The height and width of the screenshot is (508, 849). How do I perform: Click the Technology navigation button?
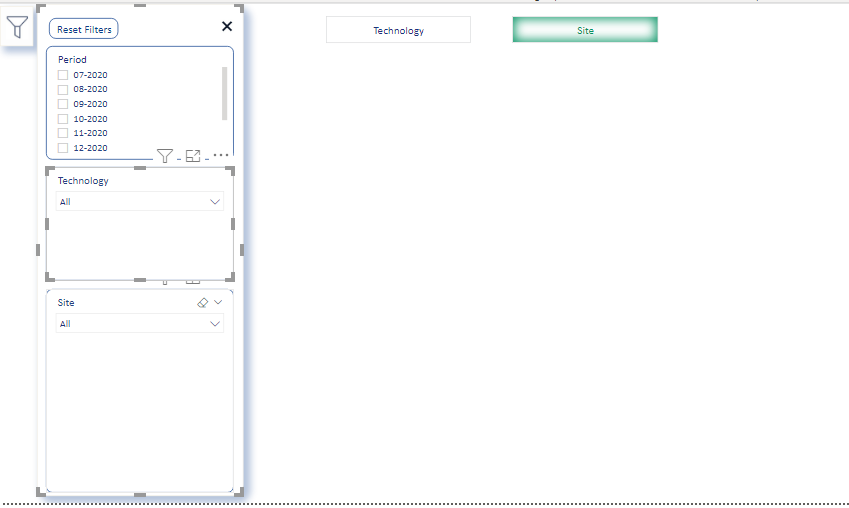[x=399, y=30]
